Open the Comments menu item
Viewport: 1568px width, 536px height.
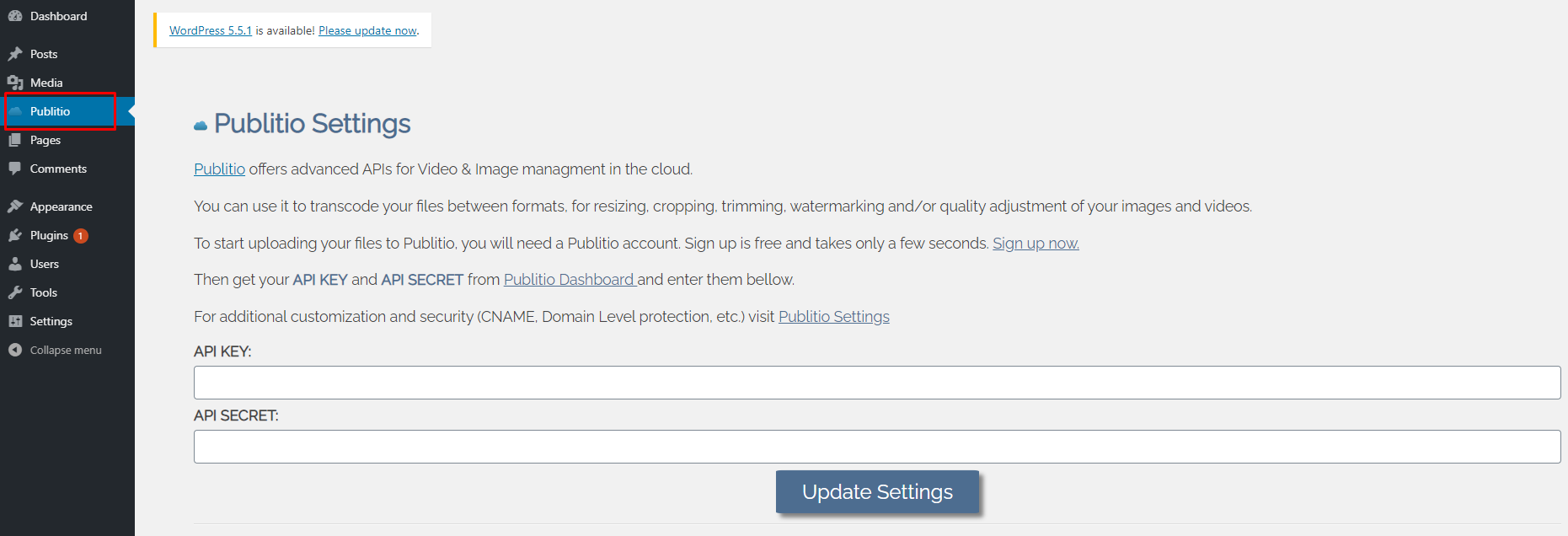click(x=67, y=169)
